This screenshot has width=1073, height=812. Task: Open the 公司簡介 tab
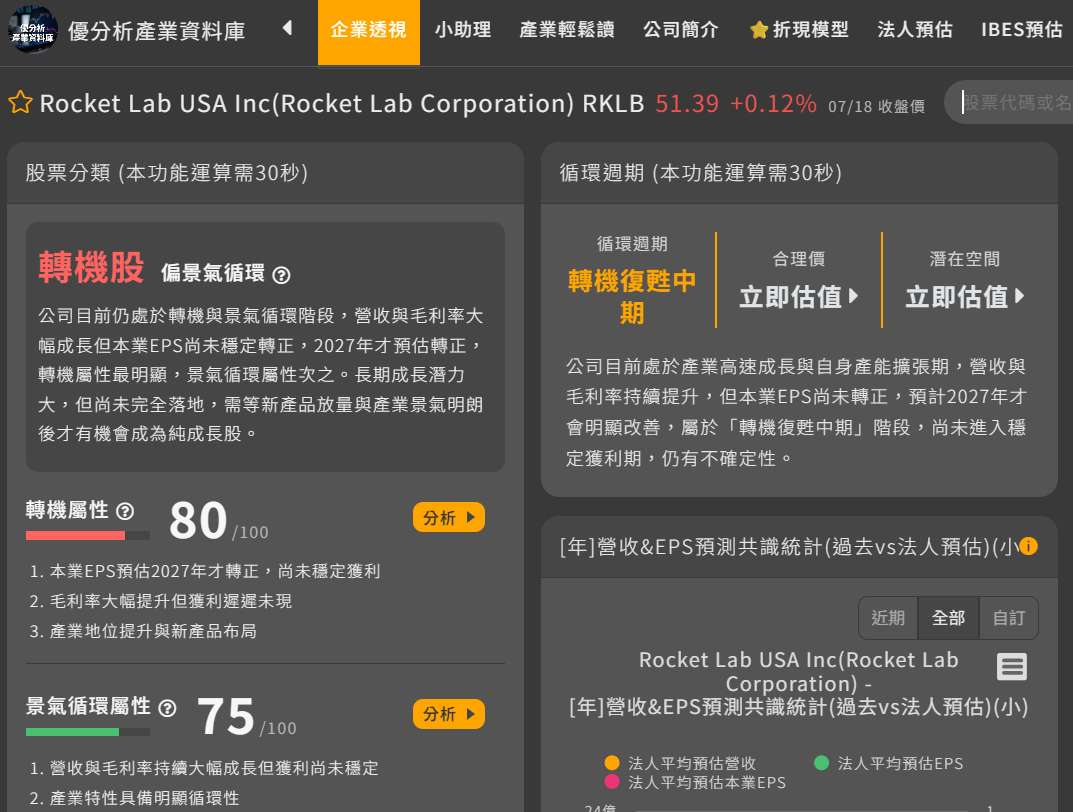click(x=681, y=30)
